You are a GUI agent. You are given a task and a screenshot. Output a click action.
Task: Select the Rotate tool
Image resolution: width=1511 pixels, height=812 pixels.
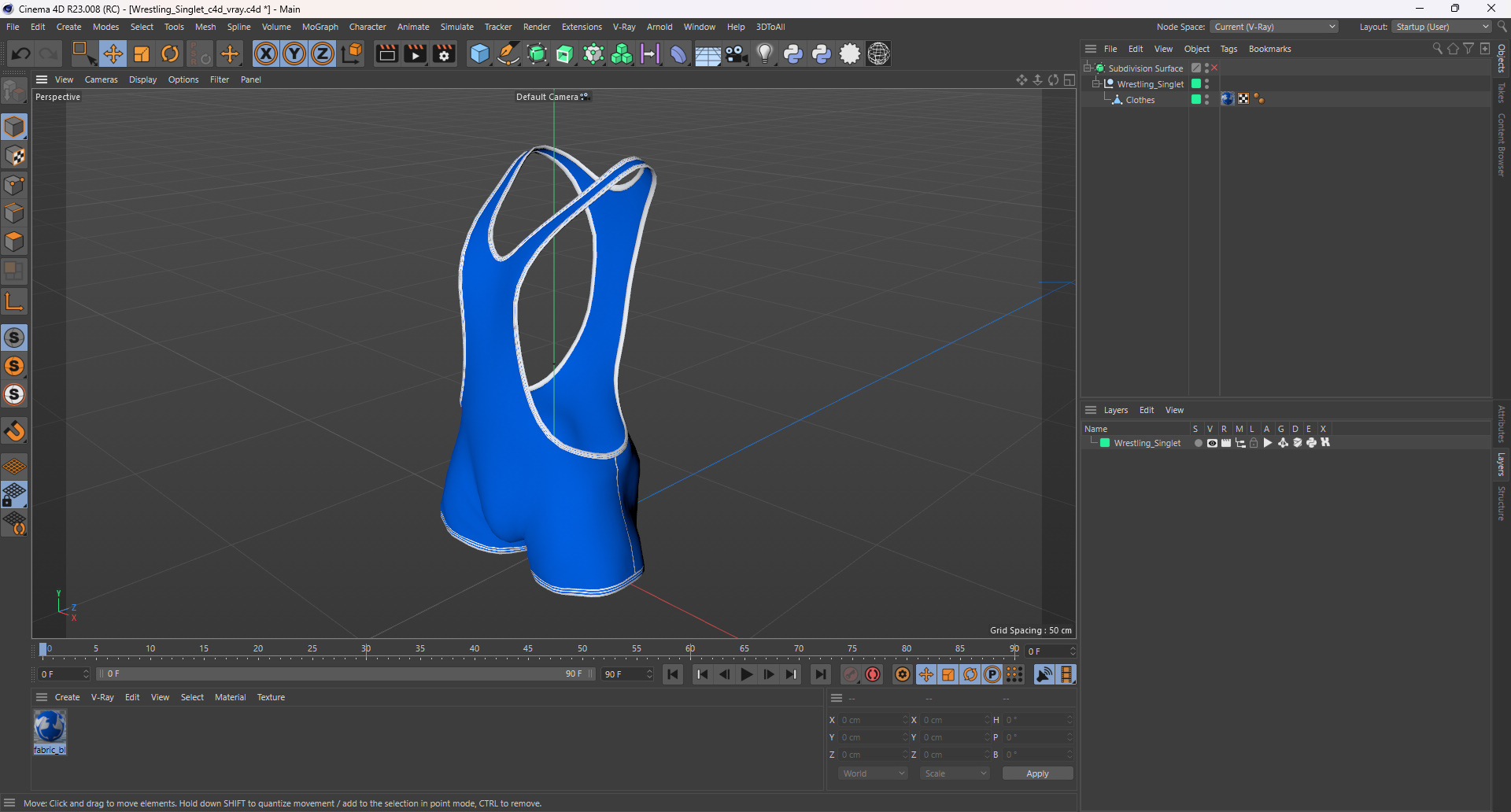[170, 54]
